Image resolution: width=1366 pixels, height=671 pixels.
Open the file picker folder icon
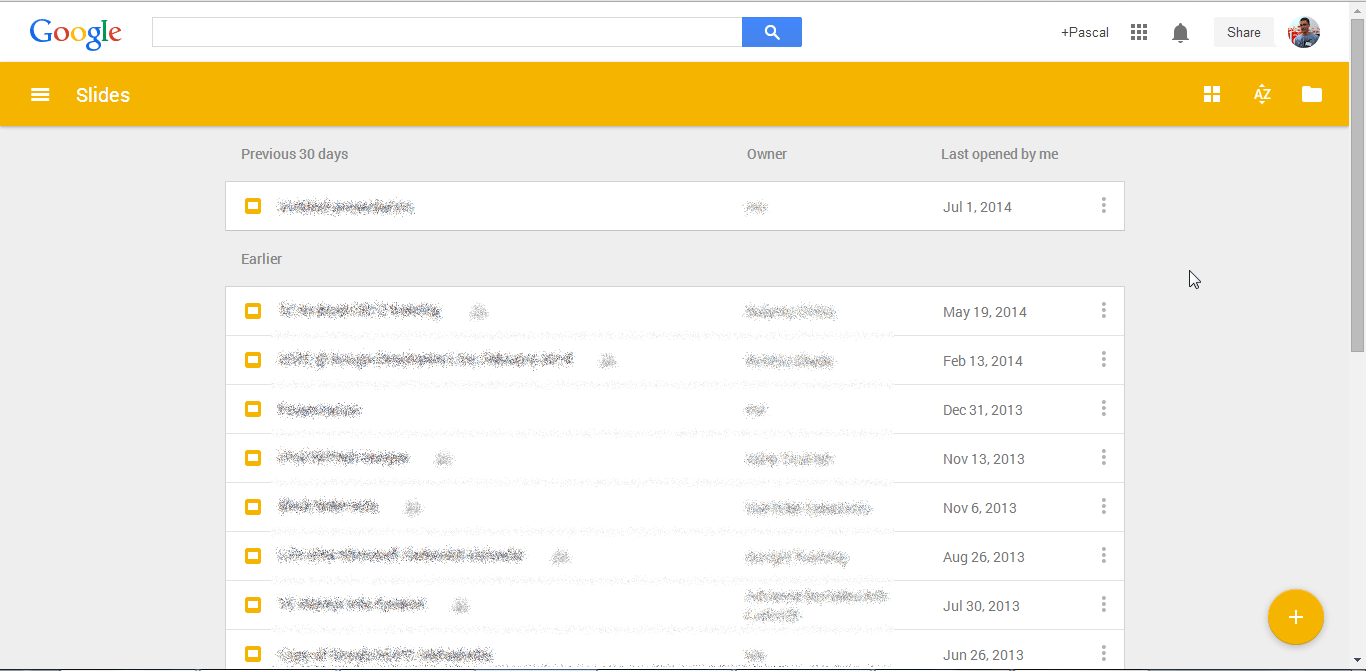point(1312,94)
